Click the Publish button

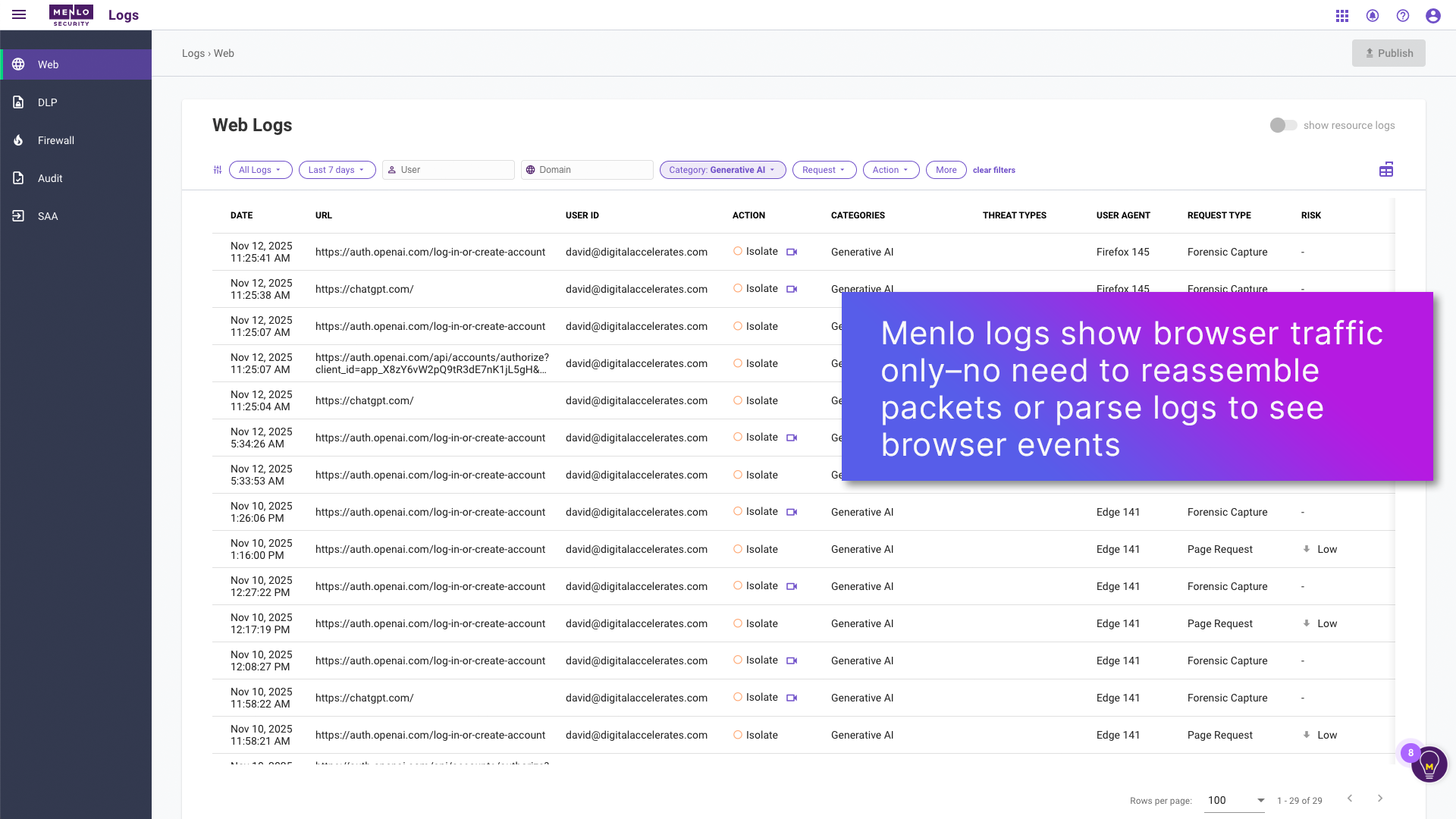point(1389,53)
